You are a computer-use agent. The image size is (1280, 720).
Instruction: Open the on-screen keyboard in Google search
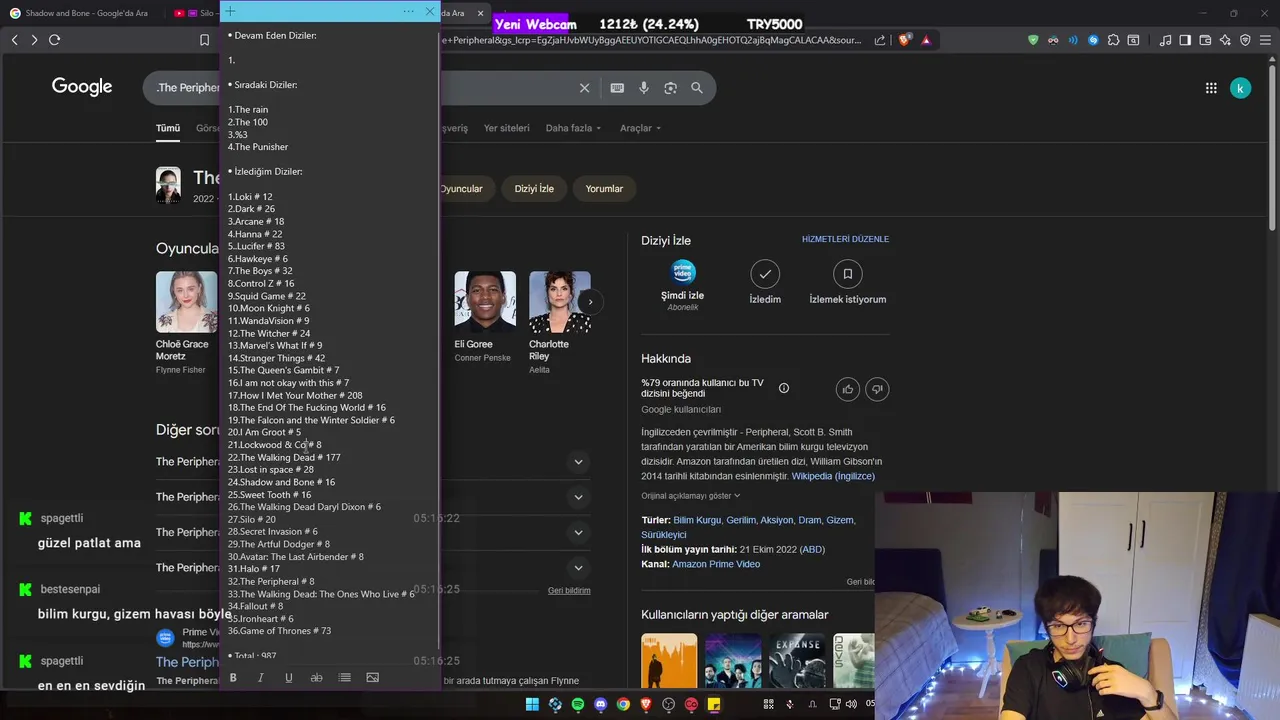point(617,88)
